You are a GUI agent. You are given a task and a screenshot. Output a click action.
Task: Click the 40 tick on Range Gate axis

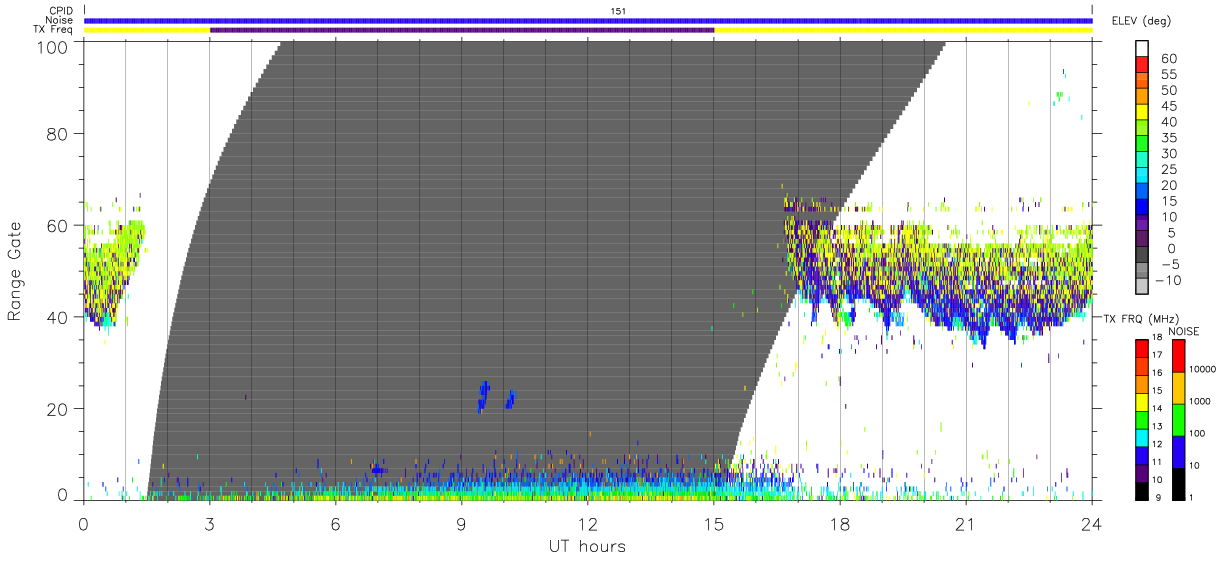pyautogui.click(x=59, y=317)
